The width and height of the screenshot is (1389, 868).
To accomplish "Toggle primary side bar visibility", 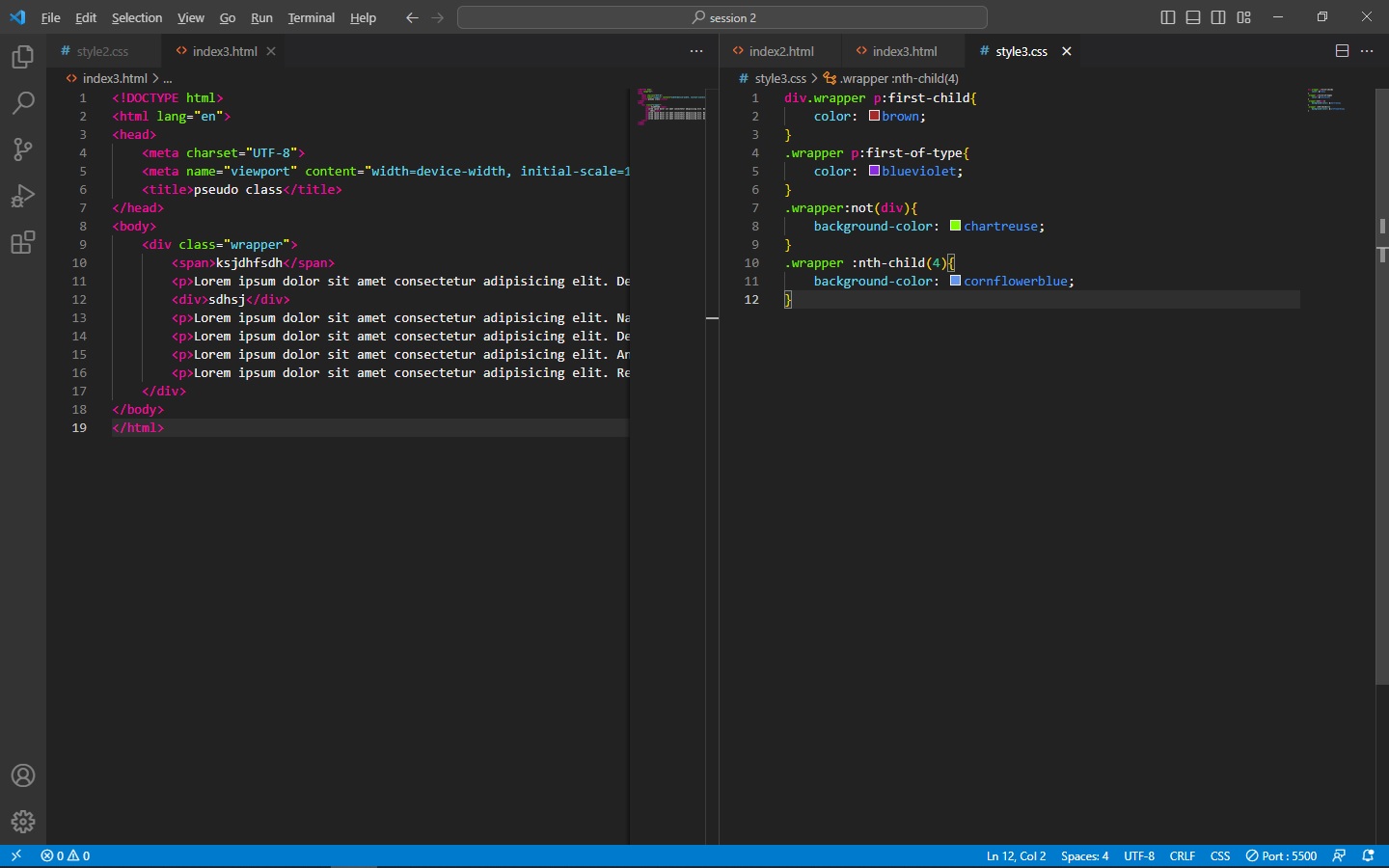I will click(1168, 17).
